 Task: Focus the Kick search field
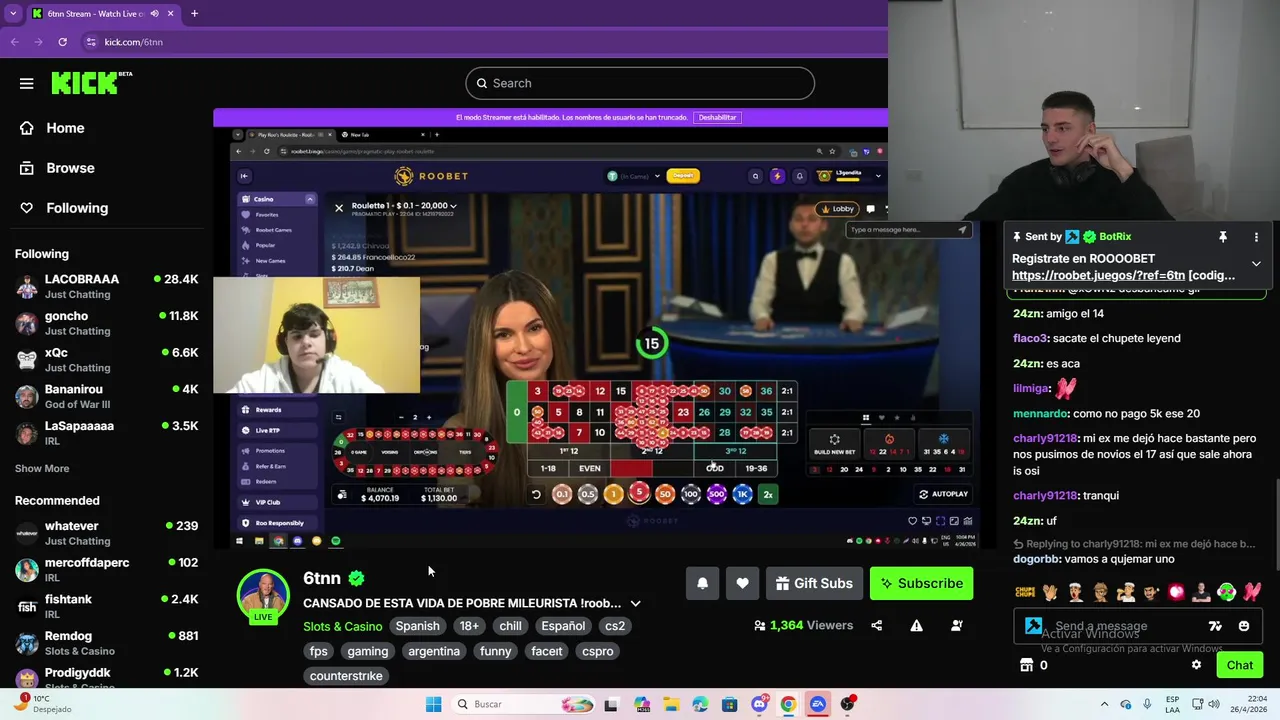point(640,83)
